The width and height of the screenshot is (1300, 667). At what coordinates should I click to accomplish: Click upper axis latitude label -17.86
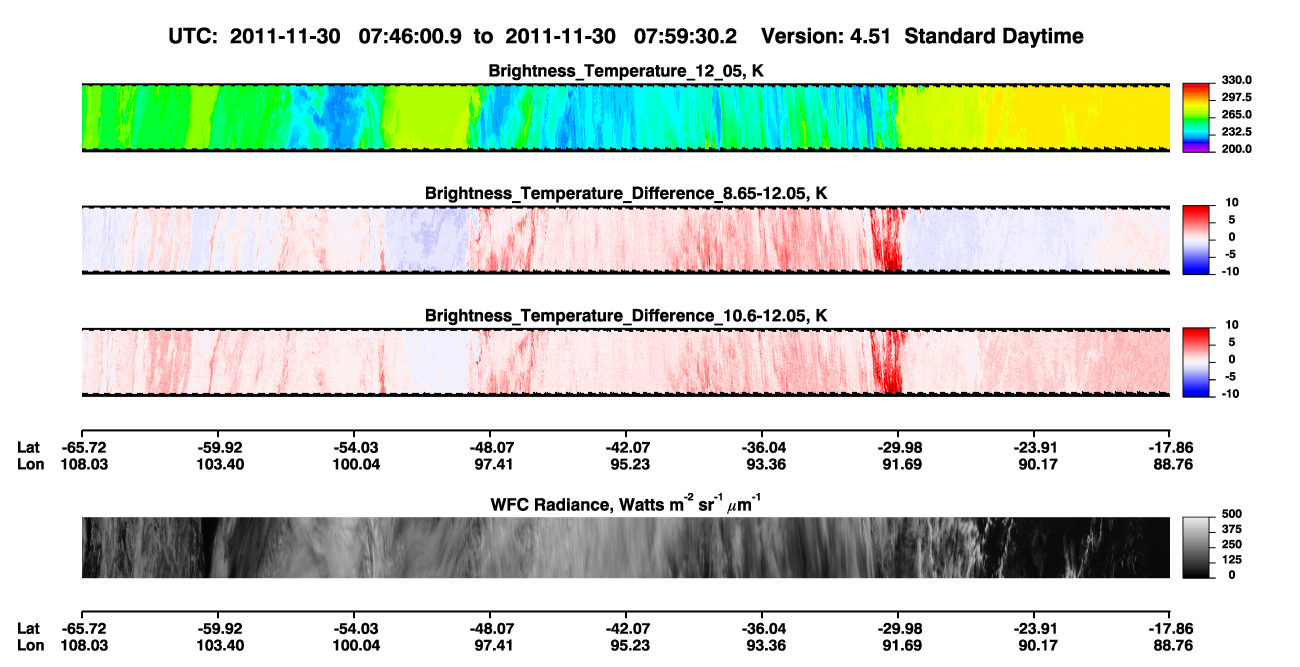pyautogui.click(x=1170, y=448)
